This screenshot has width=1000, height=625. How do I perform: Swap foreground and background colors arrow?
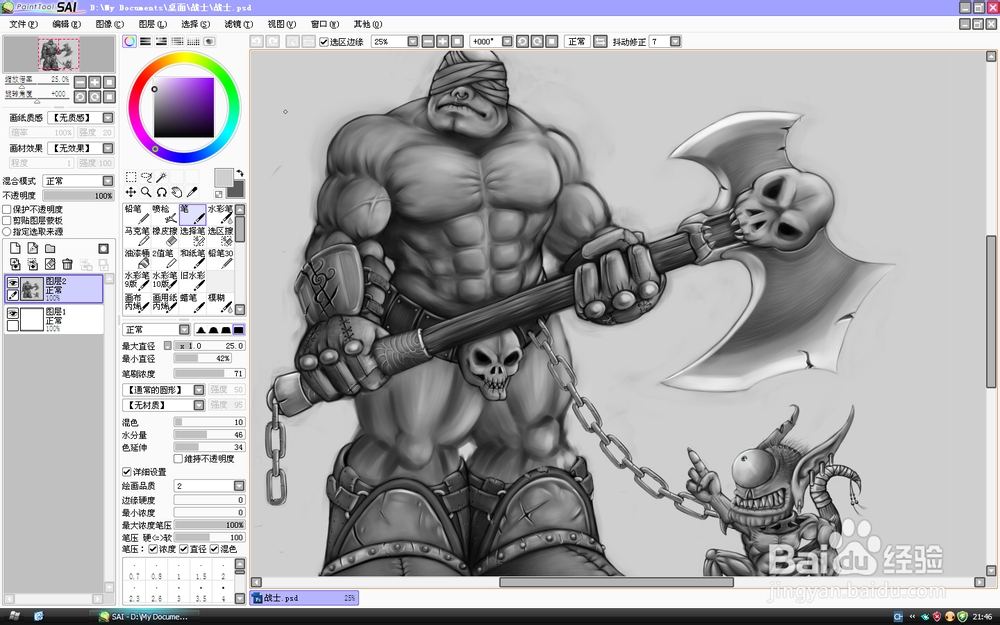coord(240,173)
